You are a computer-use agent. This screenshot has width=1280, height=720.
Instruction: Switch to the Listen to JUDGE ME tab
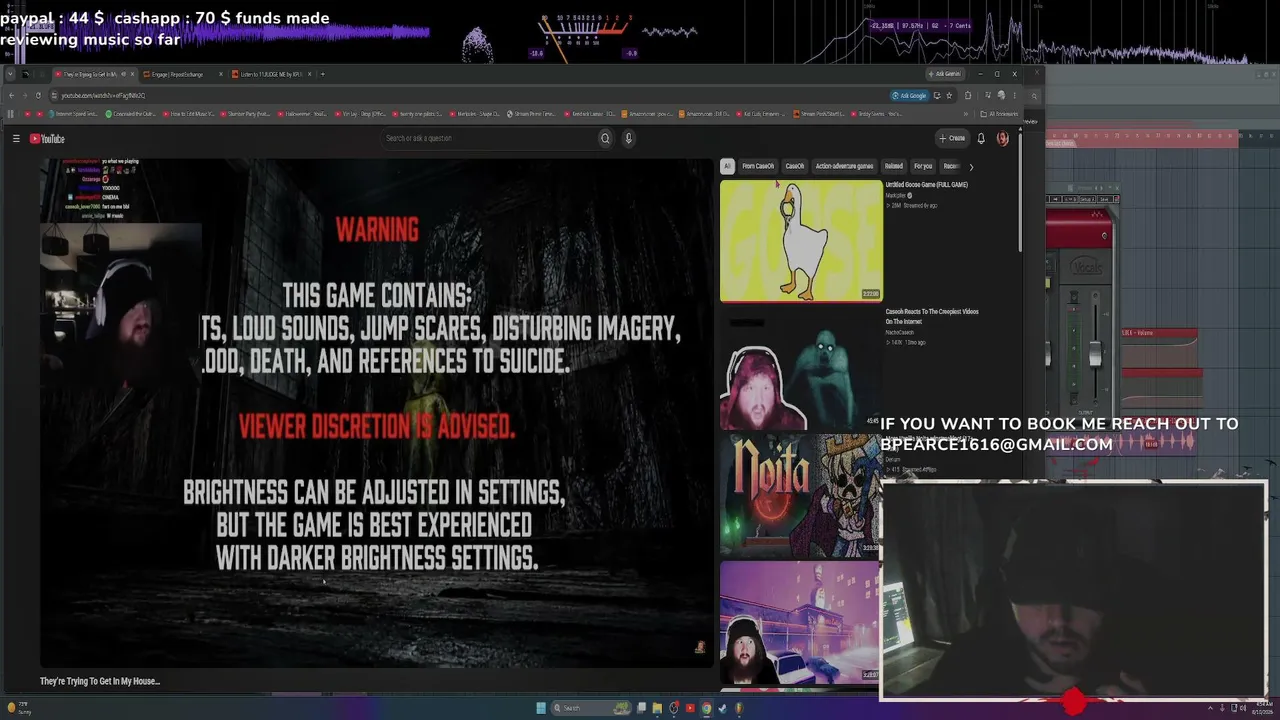click(x=270, y=74)
